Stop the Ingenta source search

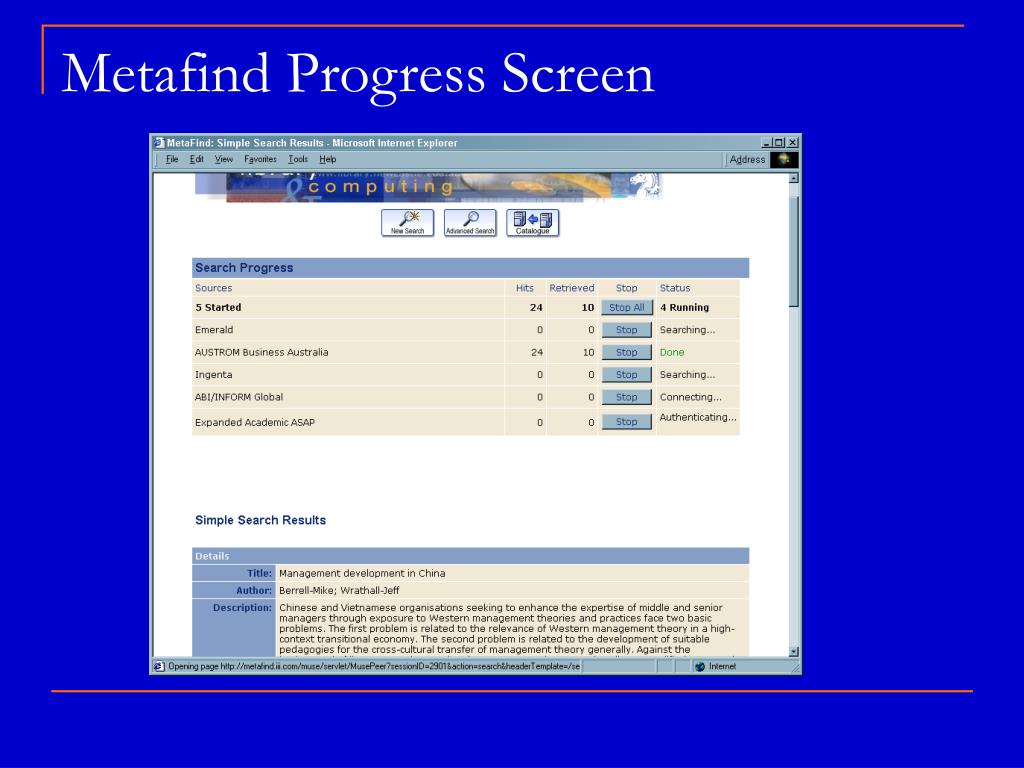pyautogui.click(x=626, y=375)
